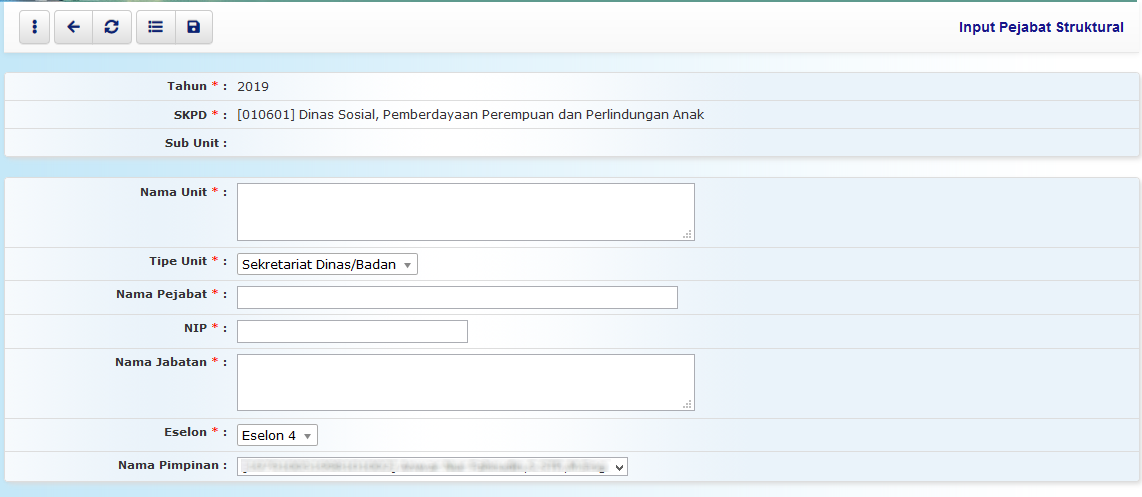
Task: Open the three-dot more options menu
Action: tap(35, 28)
